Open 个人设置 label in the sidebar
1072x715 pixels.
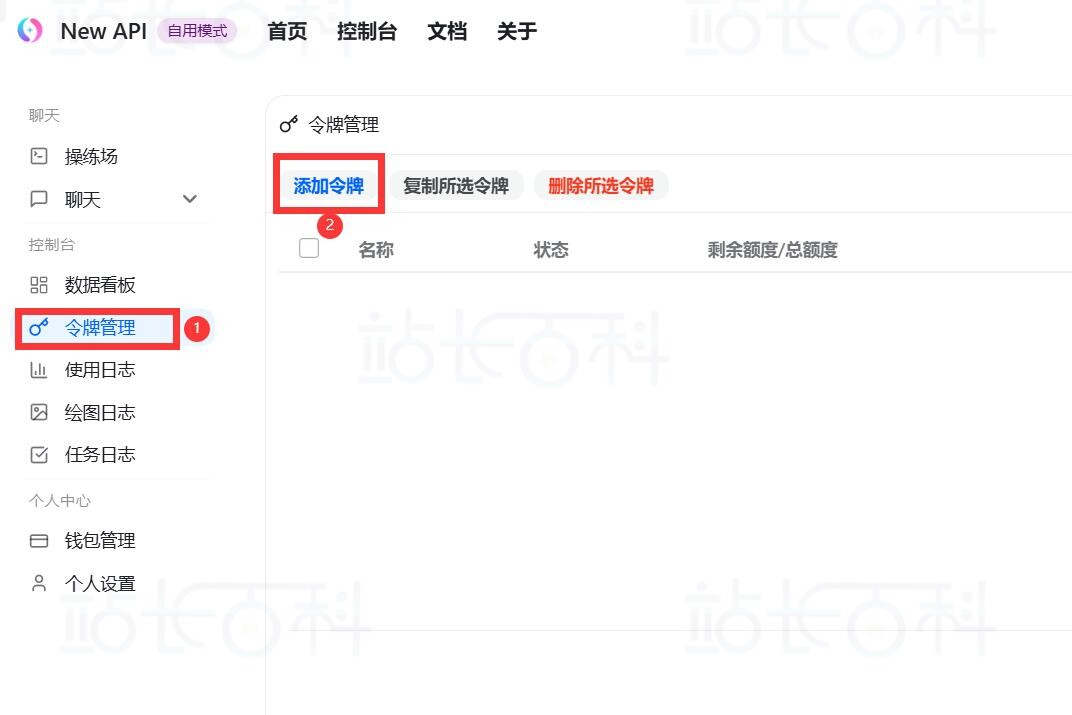(x=100, y=583)
